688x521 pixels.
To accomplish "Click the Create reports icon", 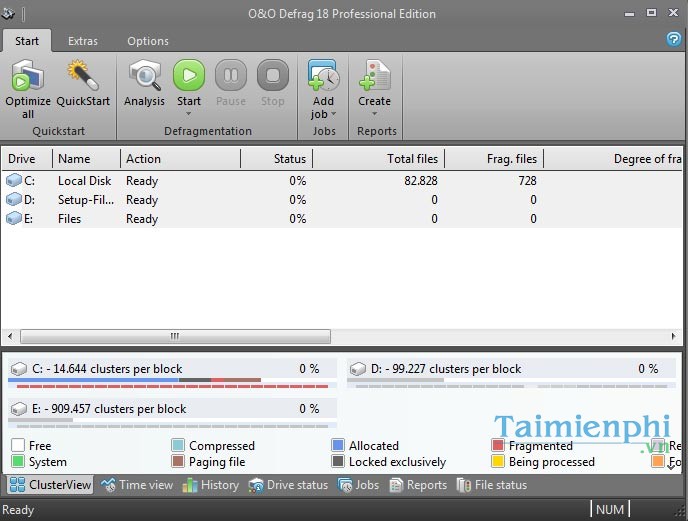I will coord(374,75).
